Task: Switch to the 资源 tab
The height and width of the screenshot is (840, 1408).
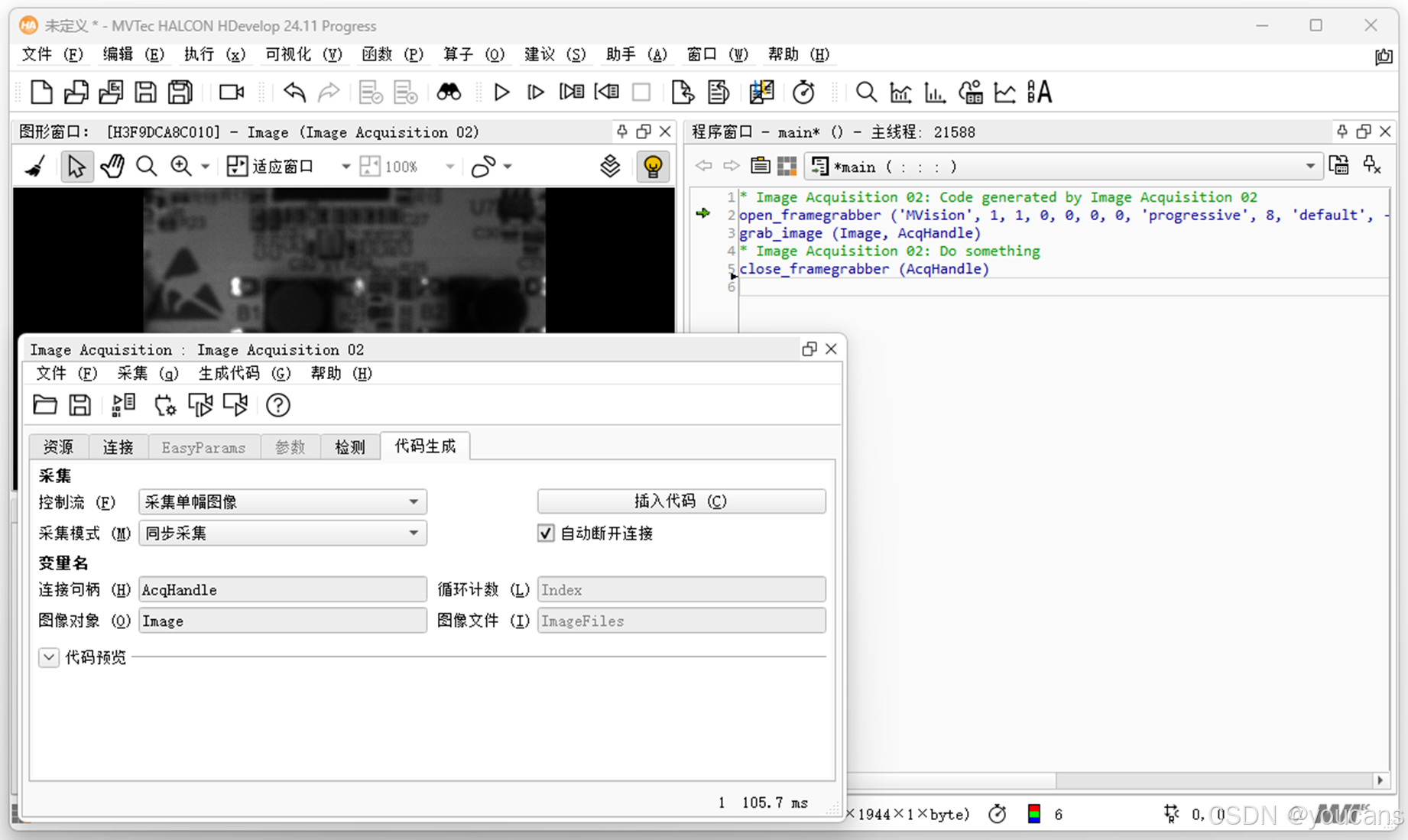Action: tap(59, 447)
